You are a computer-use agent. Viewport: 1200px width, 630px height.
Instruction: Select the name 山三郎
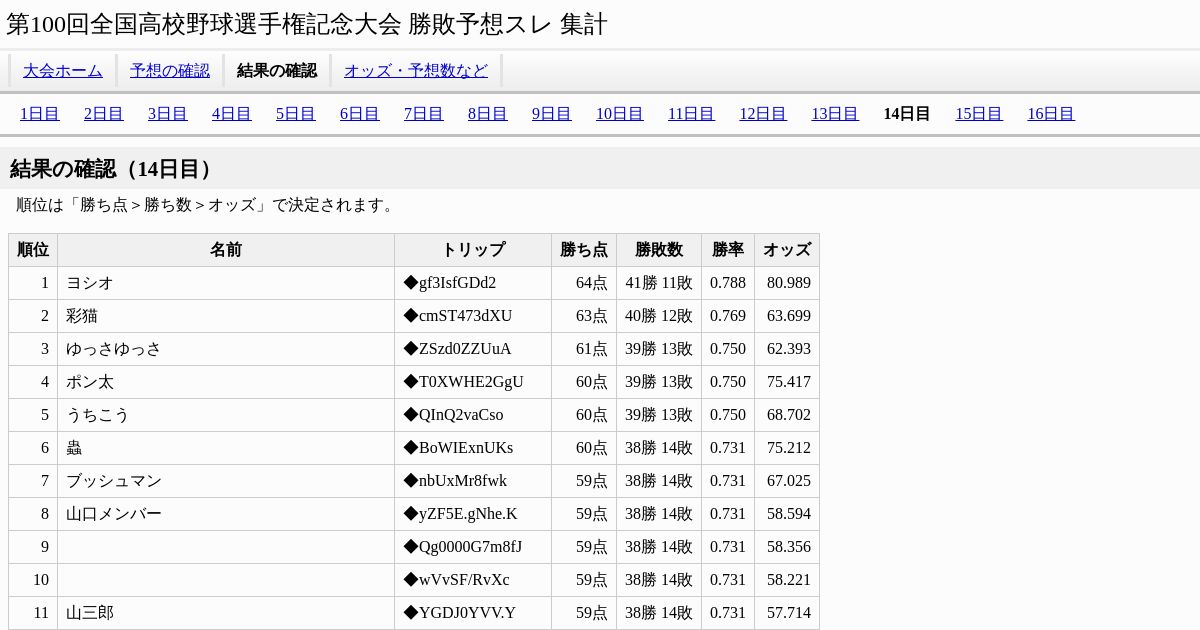[90, 613]
